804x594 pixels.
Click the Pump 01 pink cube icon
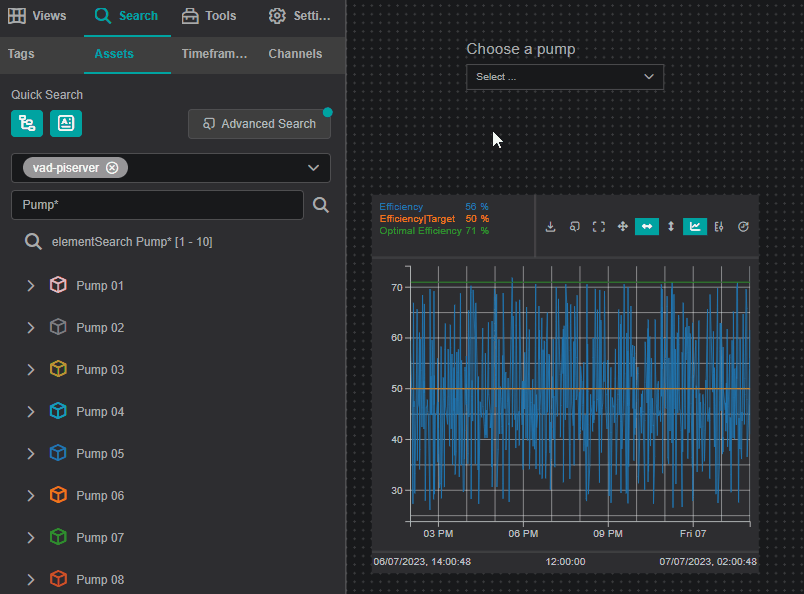pyautogui.click(x=58, y=285)
